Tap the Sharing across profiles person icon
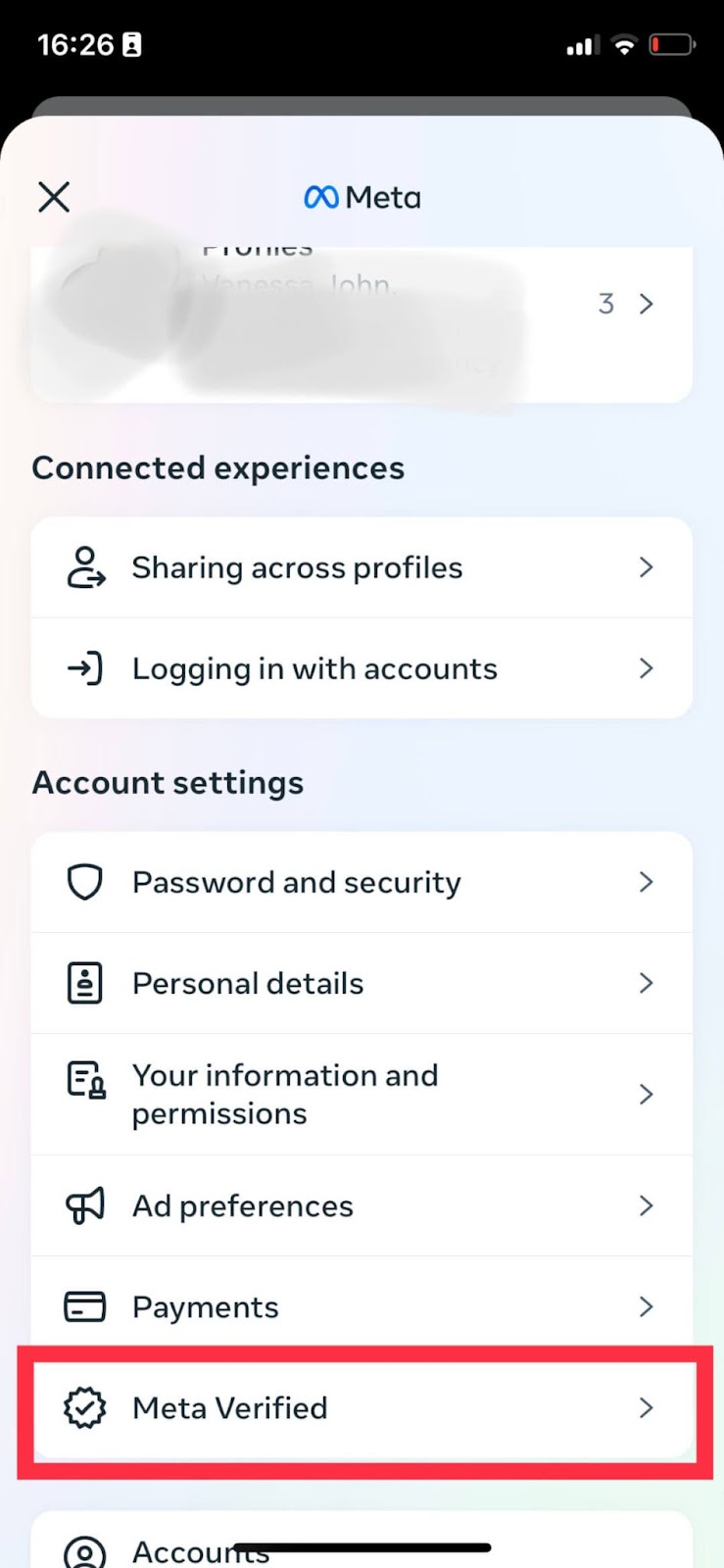Image resolution: width=724 pixels, height=1568 pixels. [x=85, y=567]
